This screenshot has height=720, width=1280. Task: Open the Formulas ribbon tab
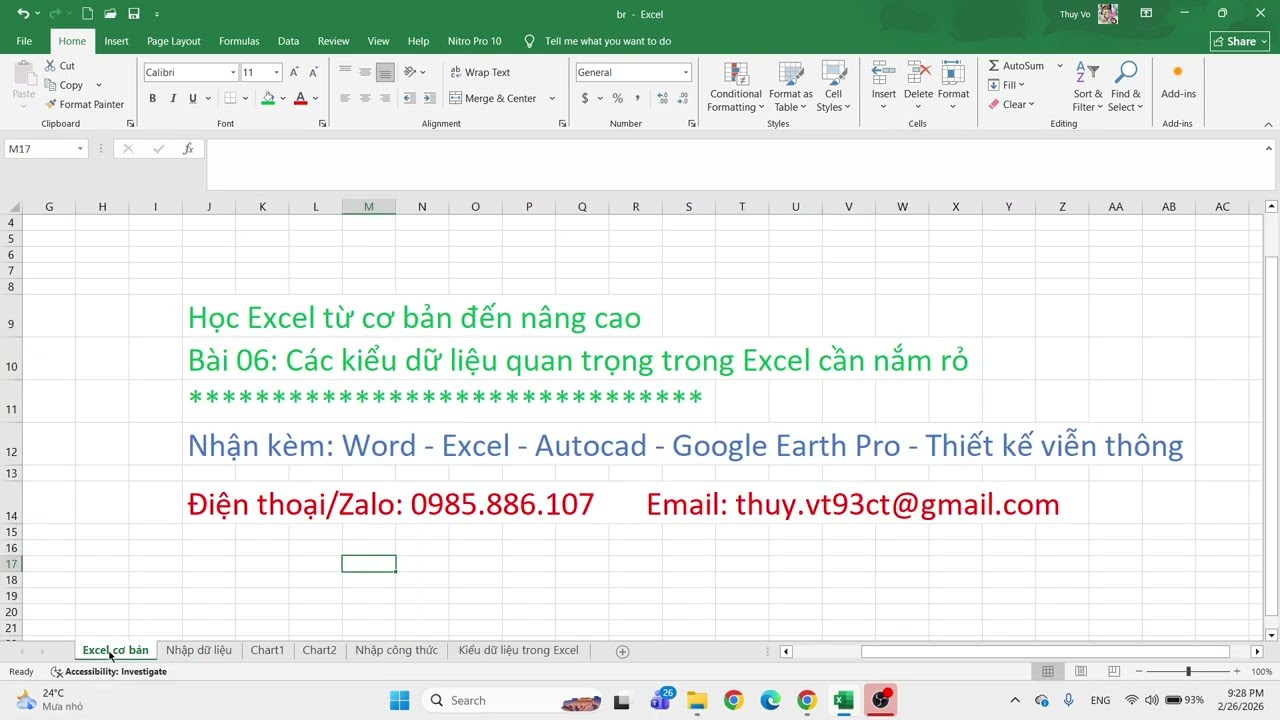pos(239,41)
